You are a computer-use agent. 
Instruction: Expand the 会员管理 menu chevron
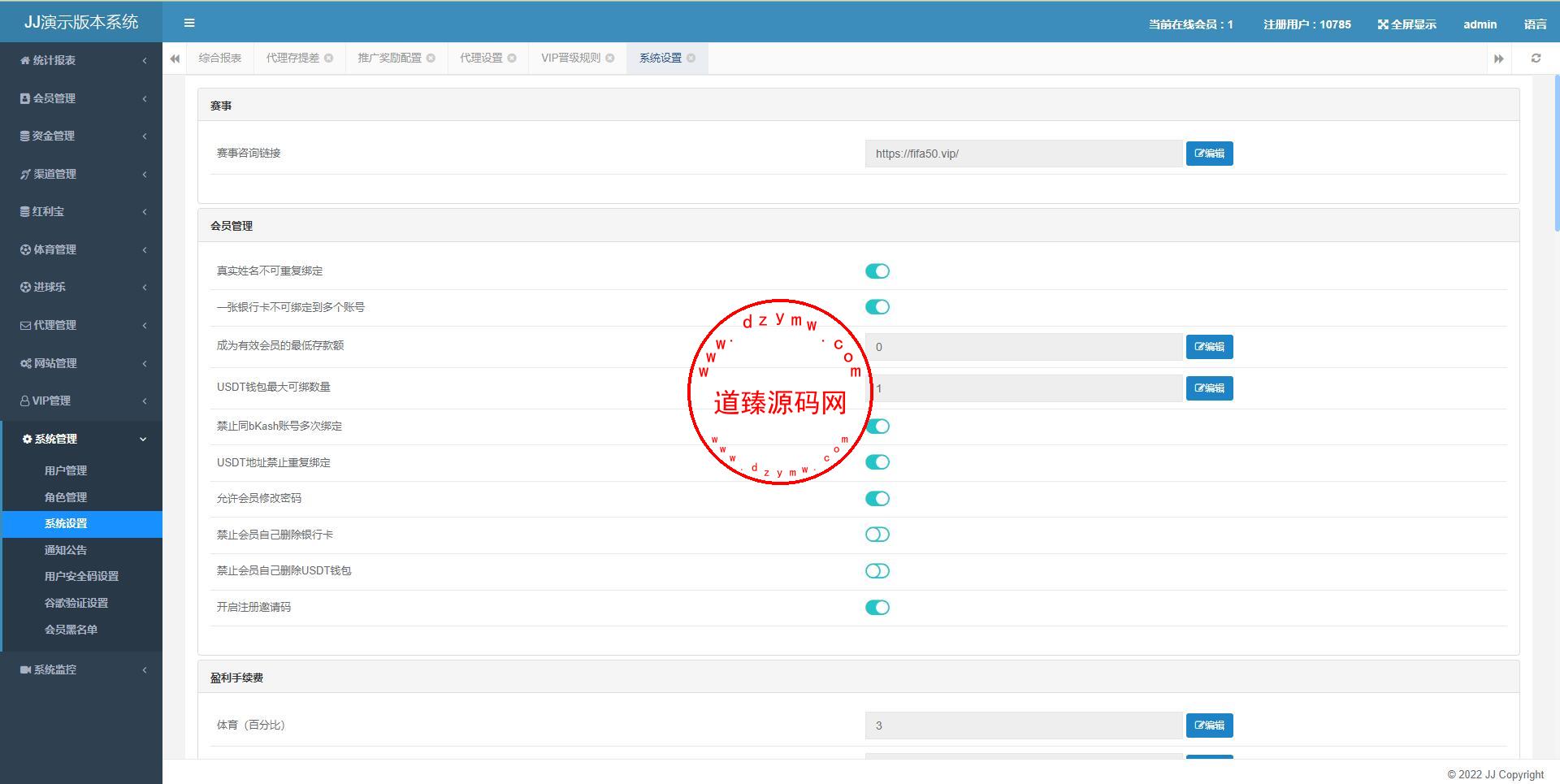tap(145, 98)
